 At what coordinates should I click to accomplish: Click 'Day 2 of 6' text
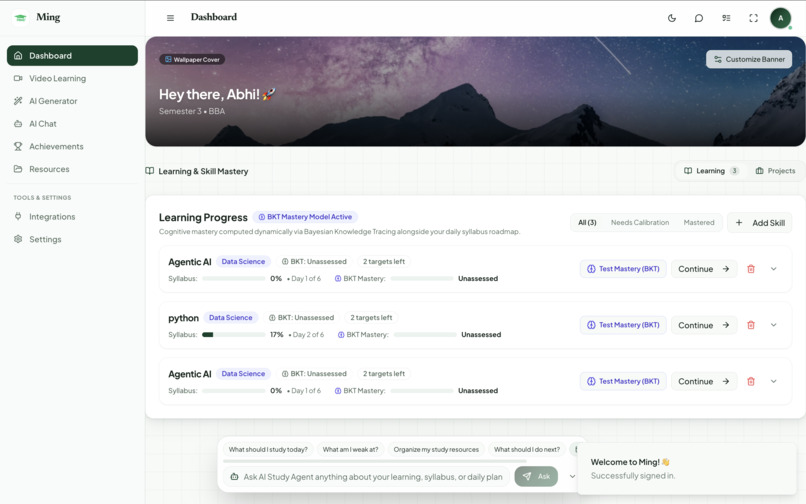(x=308, y=334)
